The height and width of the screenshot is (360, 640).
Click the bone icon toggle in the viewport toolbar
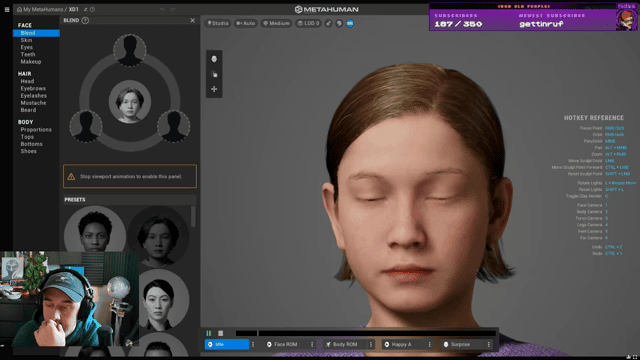329,23
